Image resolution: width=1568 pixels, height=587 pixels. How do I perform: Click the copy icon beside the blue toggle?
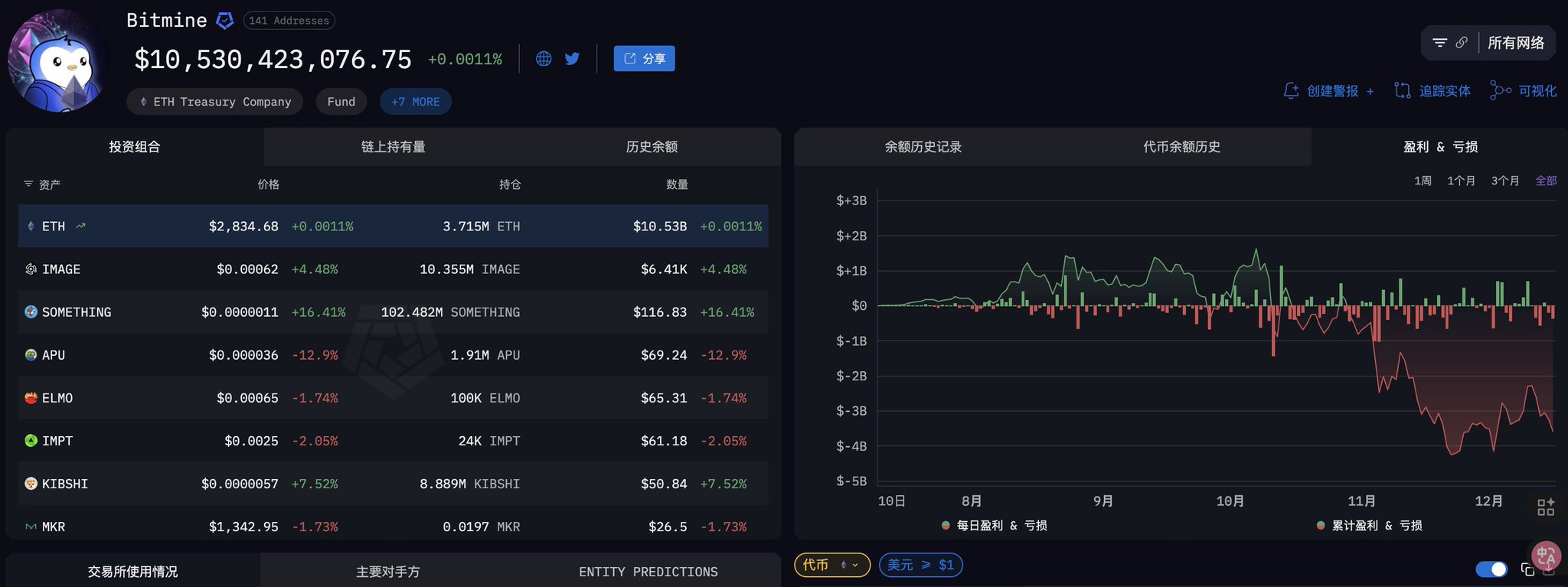pos(1527,569)
